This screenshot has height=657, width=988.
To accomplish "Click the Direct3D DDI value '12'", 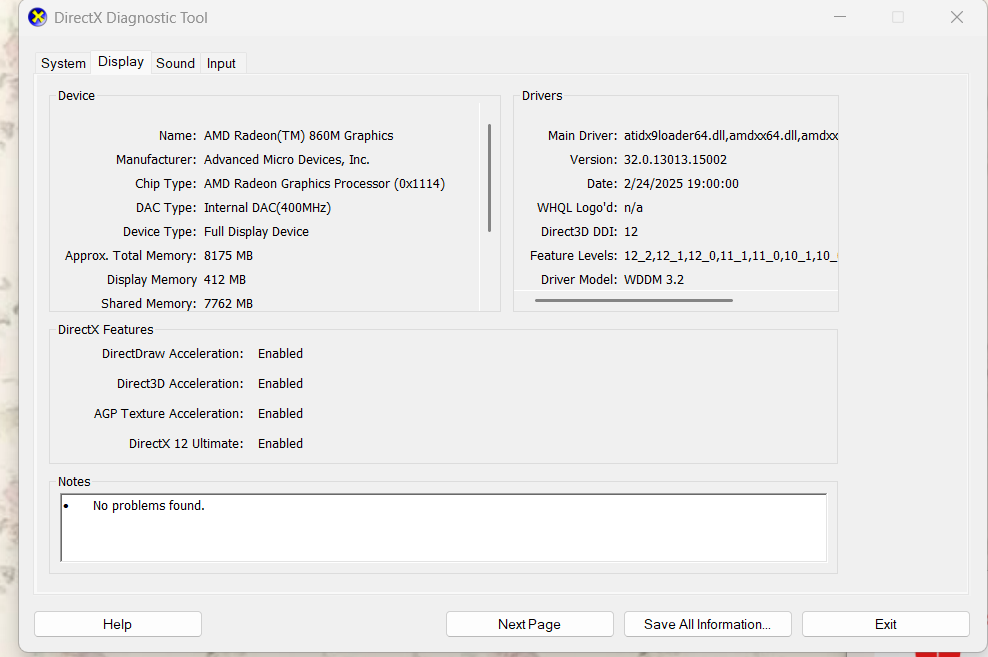I will [x=631, y=232].
